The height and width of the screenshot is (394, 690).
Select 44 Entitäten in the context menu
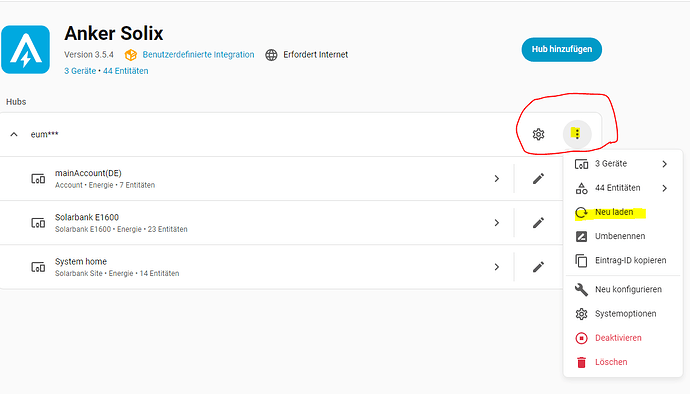pos(623,188)
